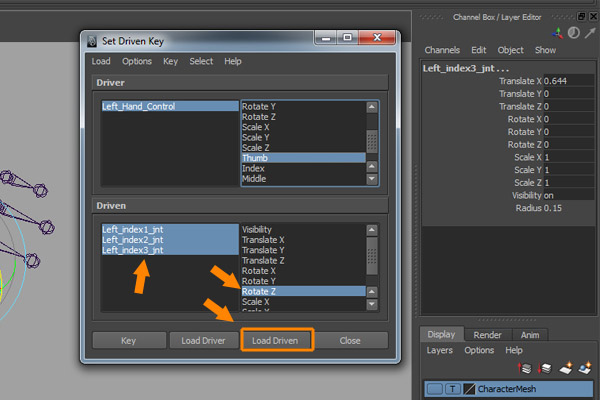Select the CharacterMesh layer name
The width and height of the screenshot is (600, 400).
coord(507,389)
